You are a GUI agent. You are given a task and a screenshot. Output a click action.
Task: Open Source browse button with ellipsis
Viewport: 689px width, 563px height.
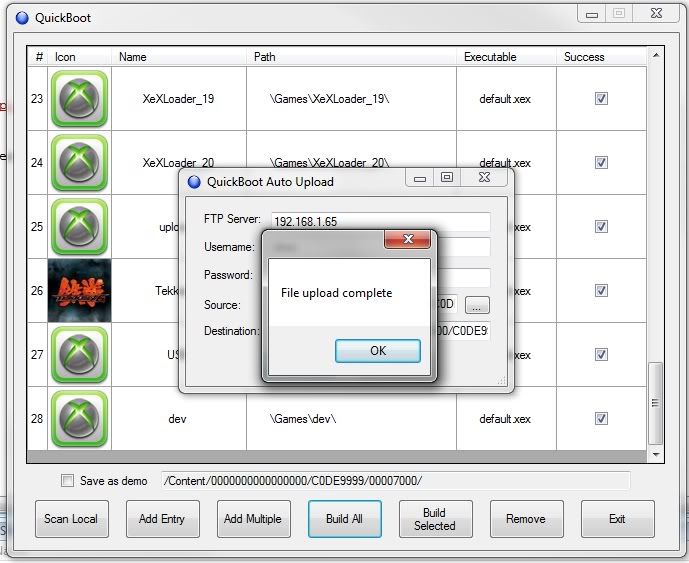tap(478, 305)
